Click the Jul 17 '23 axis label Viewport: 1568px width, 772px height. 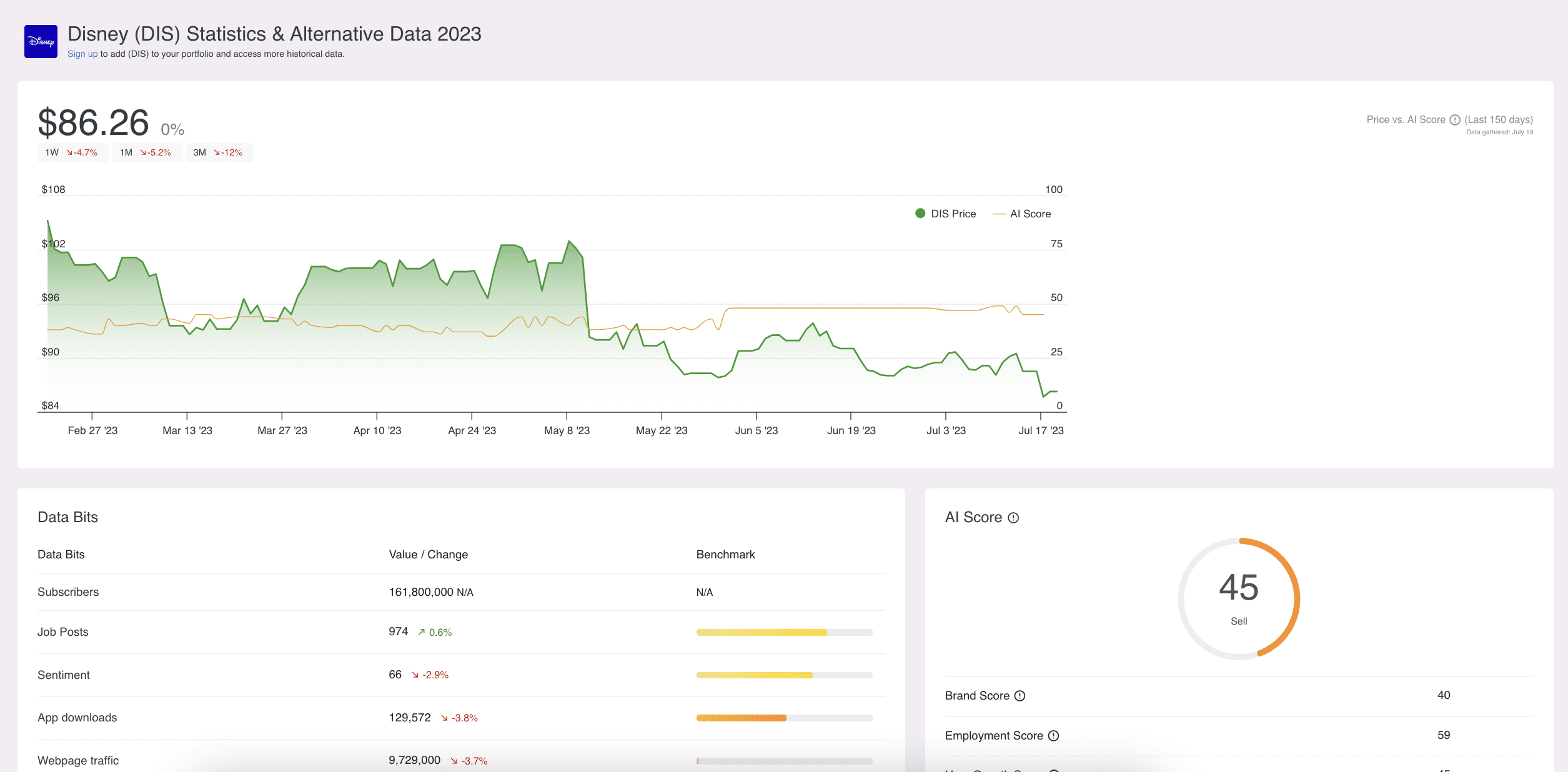click(1041, 430)
